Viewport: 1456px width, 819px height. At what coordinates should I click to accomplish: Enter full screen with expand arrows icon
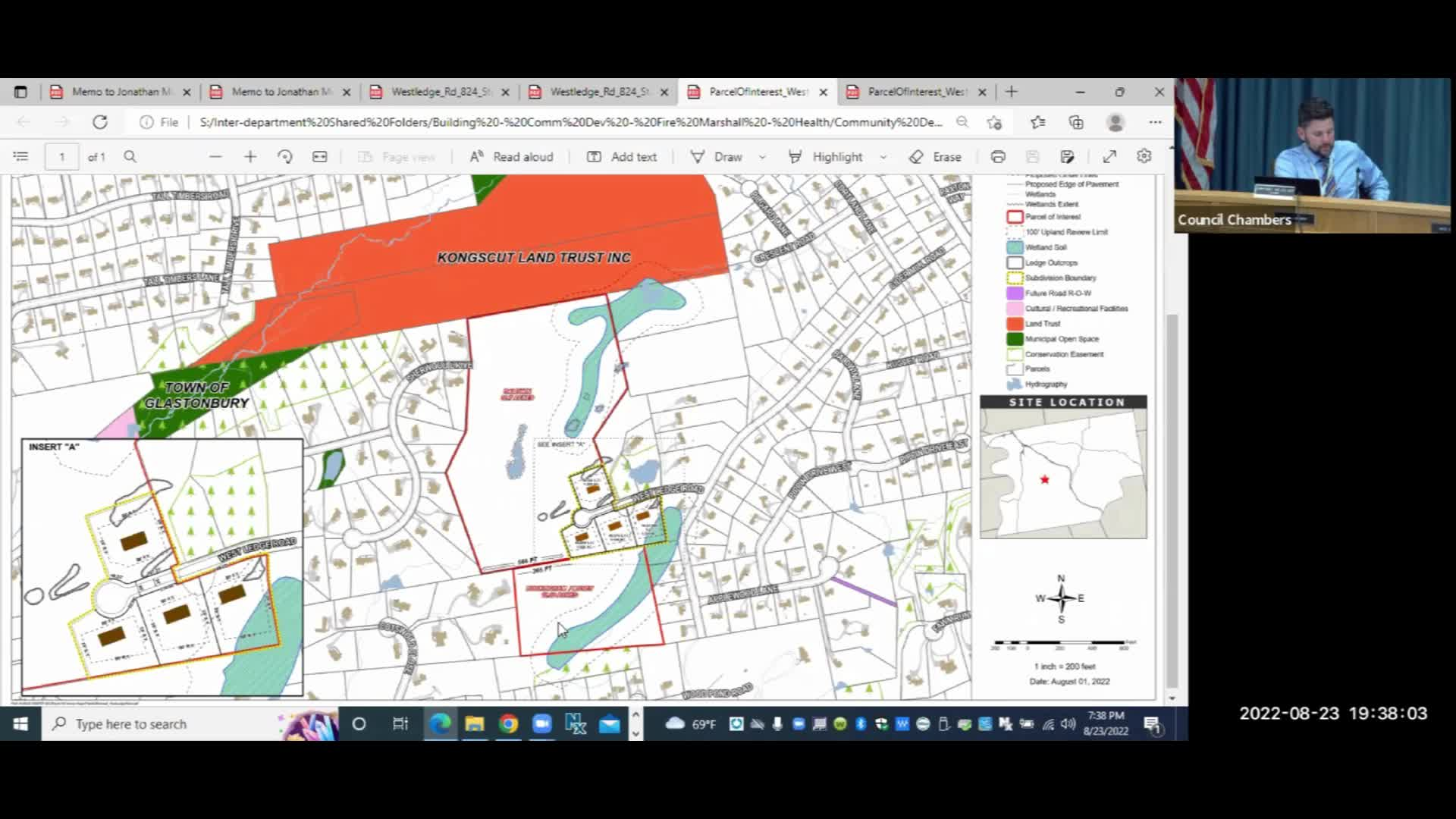[x=1109, y=157]
